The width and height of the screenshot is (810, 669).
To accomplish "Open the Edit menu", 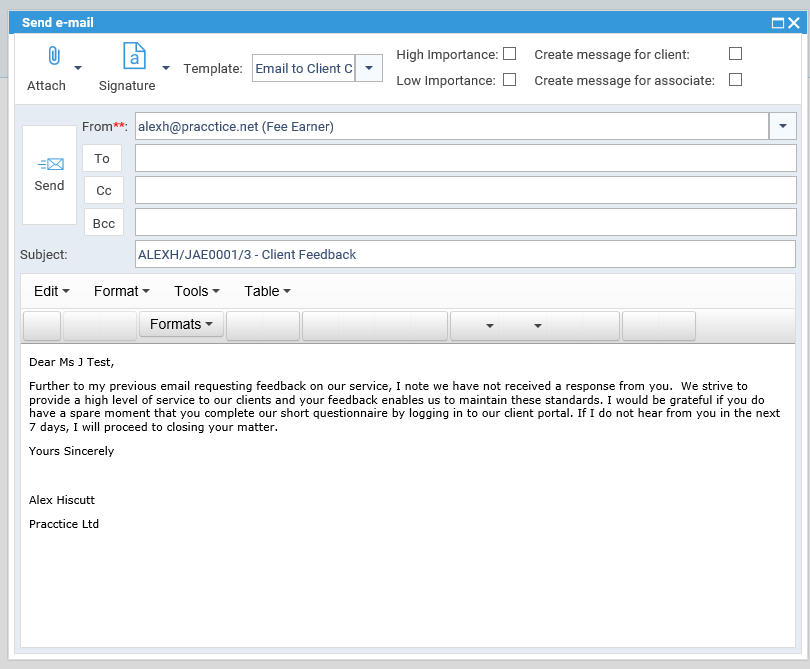I will click(x=52, y=291).
